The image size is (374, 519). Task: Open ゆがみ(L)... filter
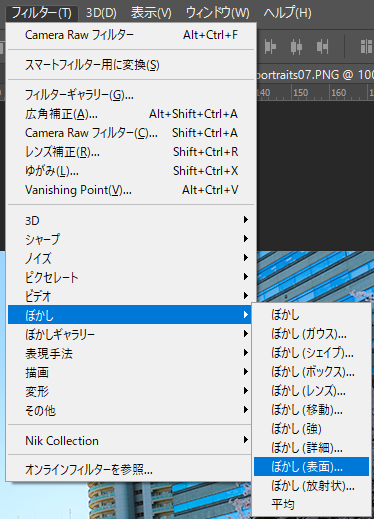pos(131,171)
